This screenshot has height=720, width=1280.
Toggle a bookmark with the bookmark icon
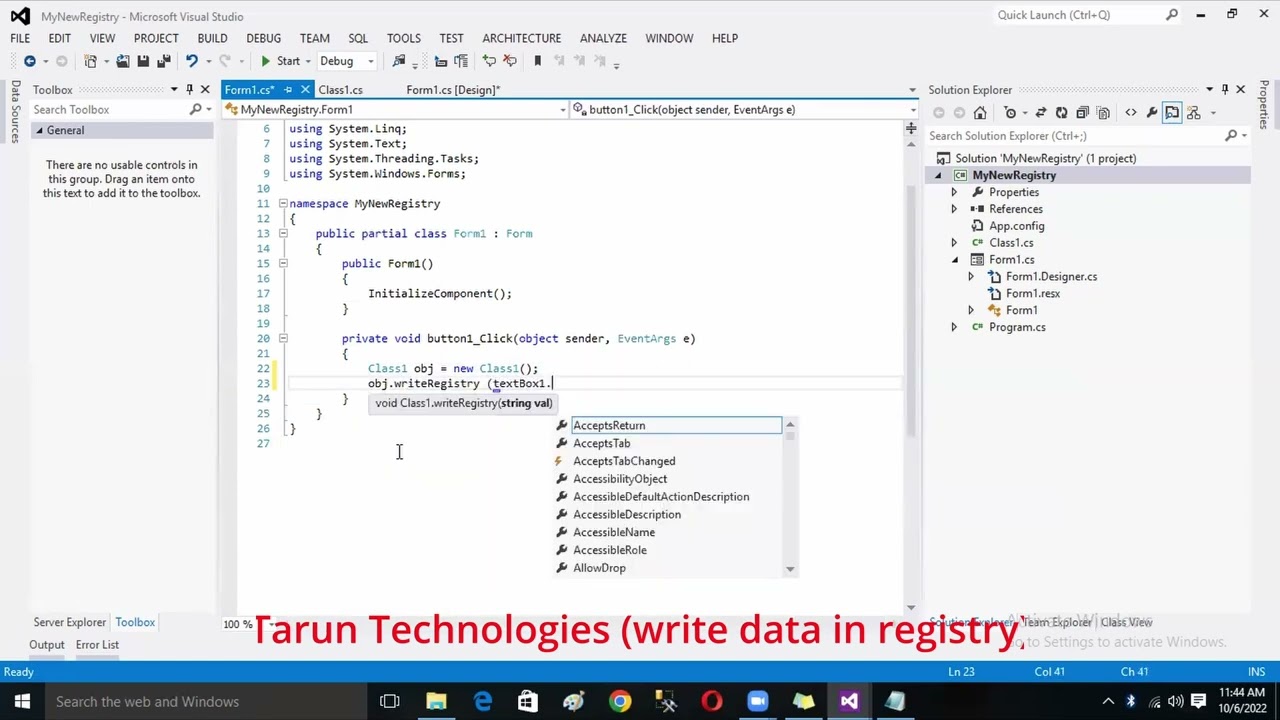537,61
